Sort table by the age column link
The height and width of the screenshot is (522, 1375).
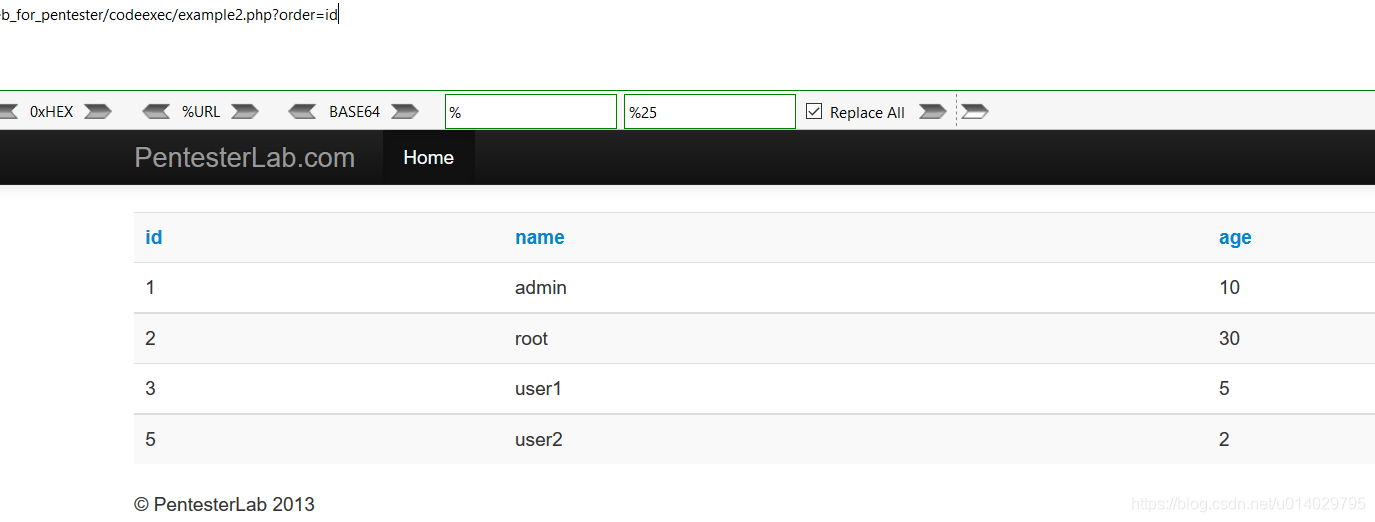point(1235,237)
